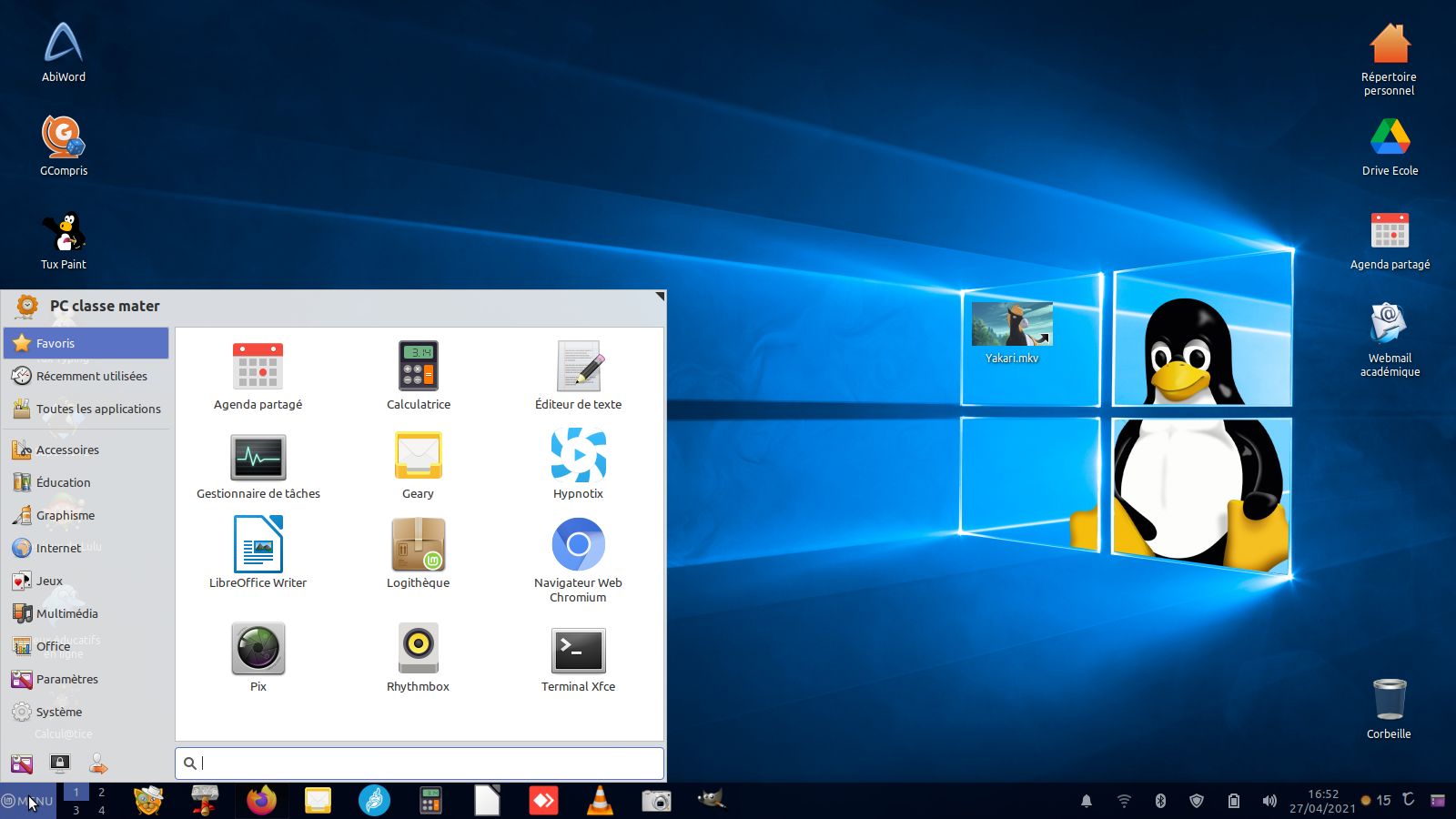
Task: Click the Bluetooth tray icon
Action: [x=1160, y=801]
